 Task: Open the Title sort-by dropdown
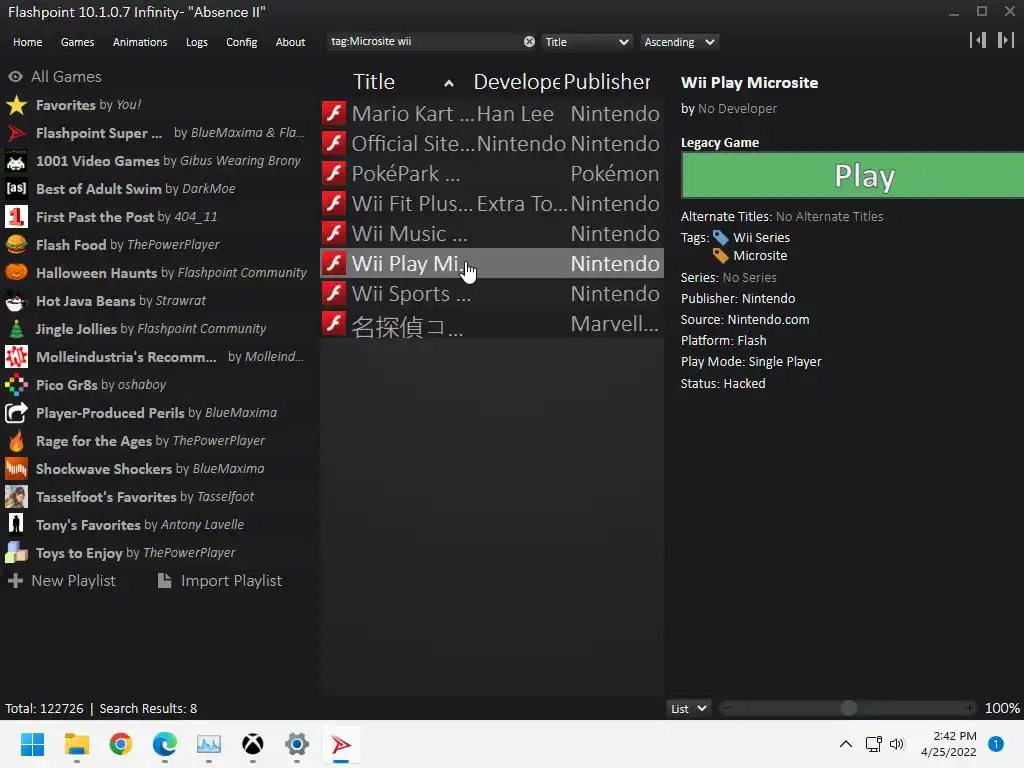pos(586,42)
